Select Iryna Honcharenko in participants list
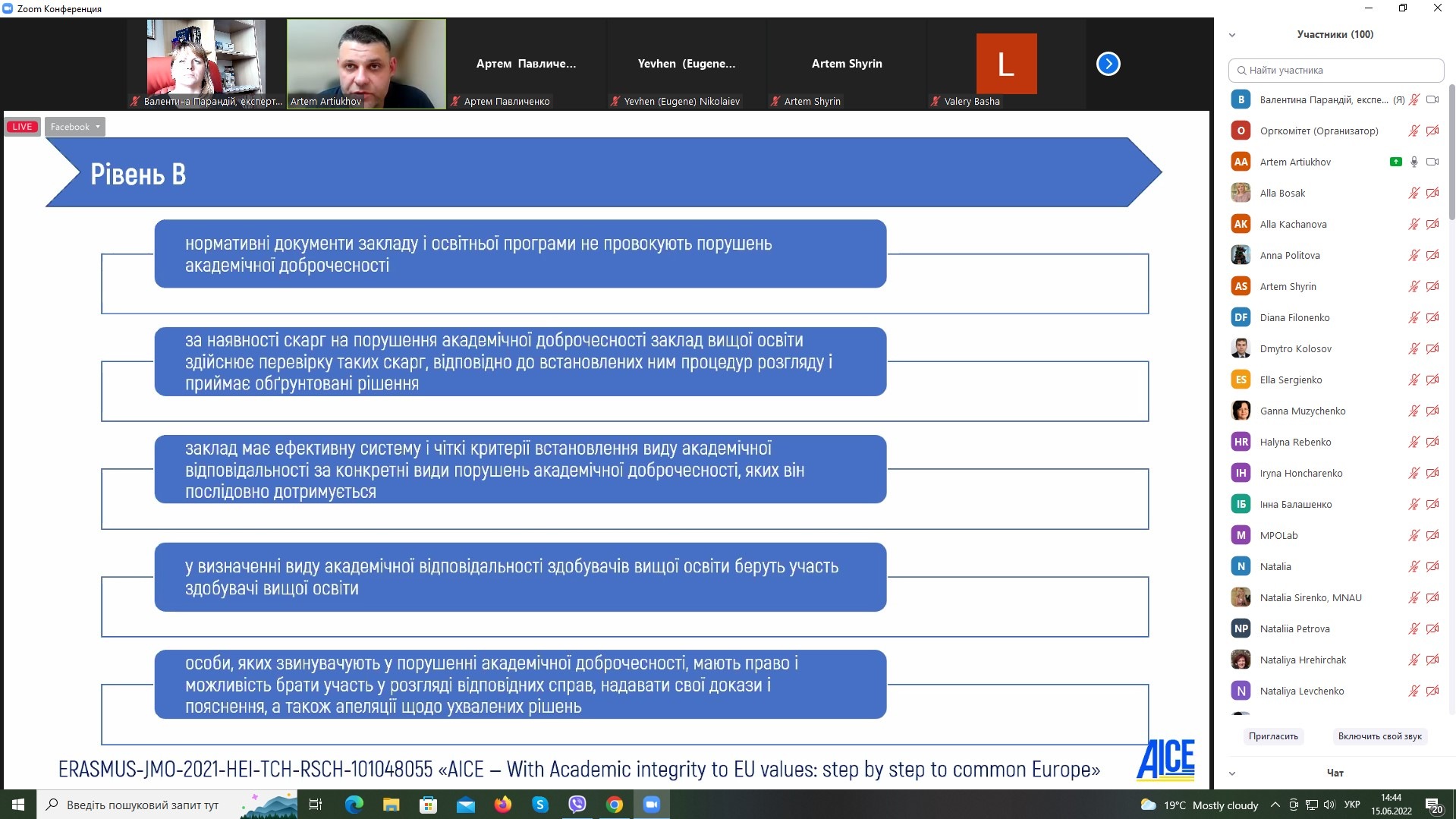Image resolution: width=1456 pixels, height=819 pixels. 1335,473
